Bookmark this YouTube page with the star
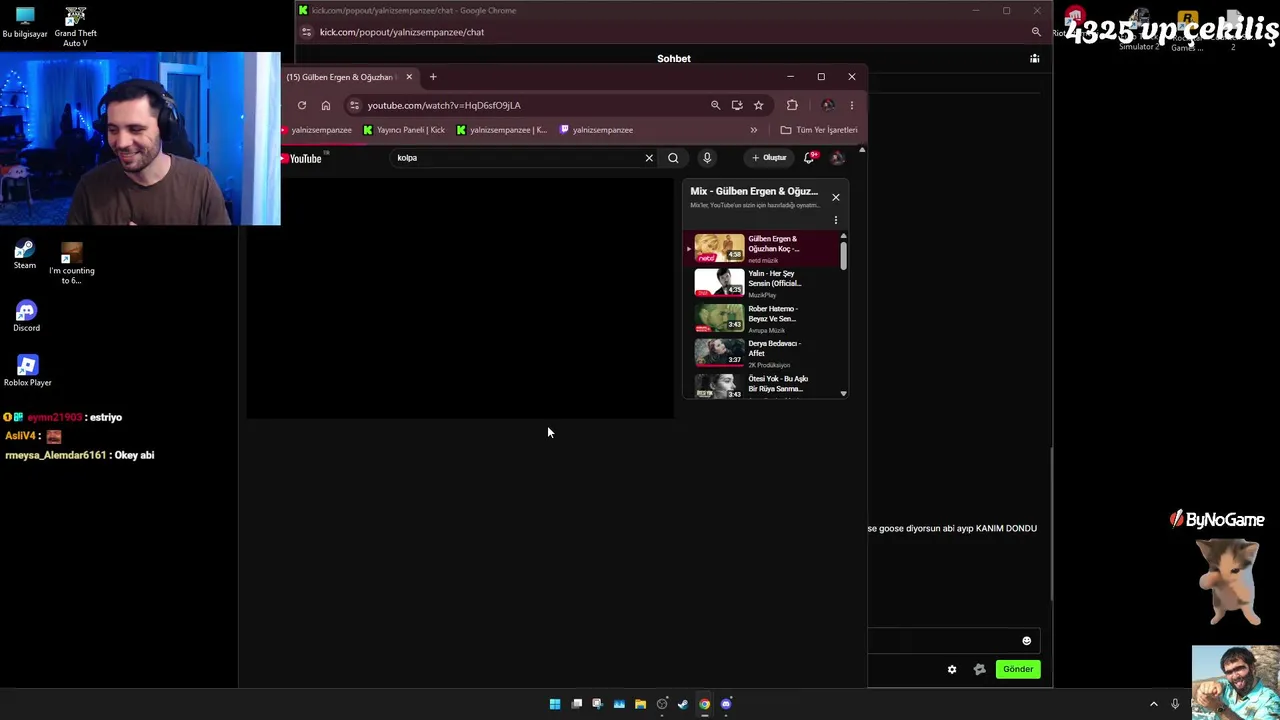This screenshot has height=720, width=1280. pos(759,105)
